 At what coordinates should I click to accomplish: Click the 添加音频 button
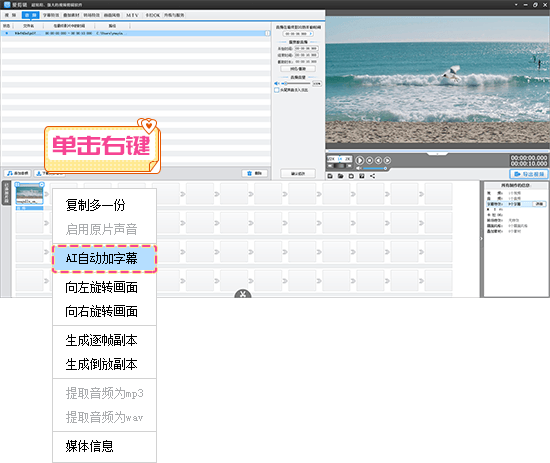[18, 173]
